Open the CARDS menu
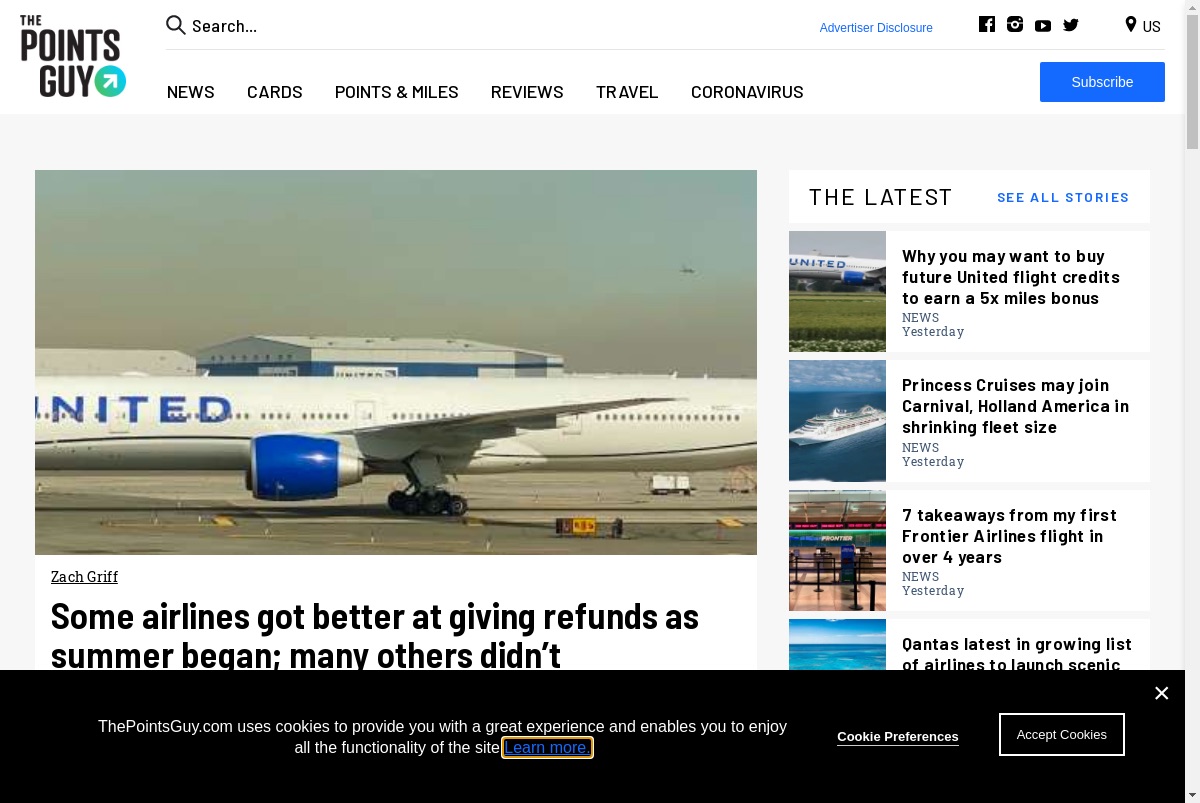The height and width of the screenshot is (803, 1200). click(275, 92)
